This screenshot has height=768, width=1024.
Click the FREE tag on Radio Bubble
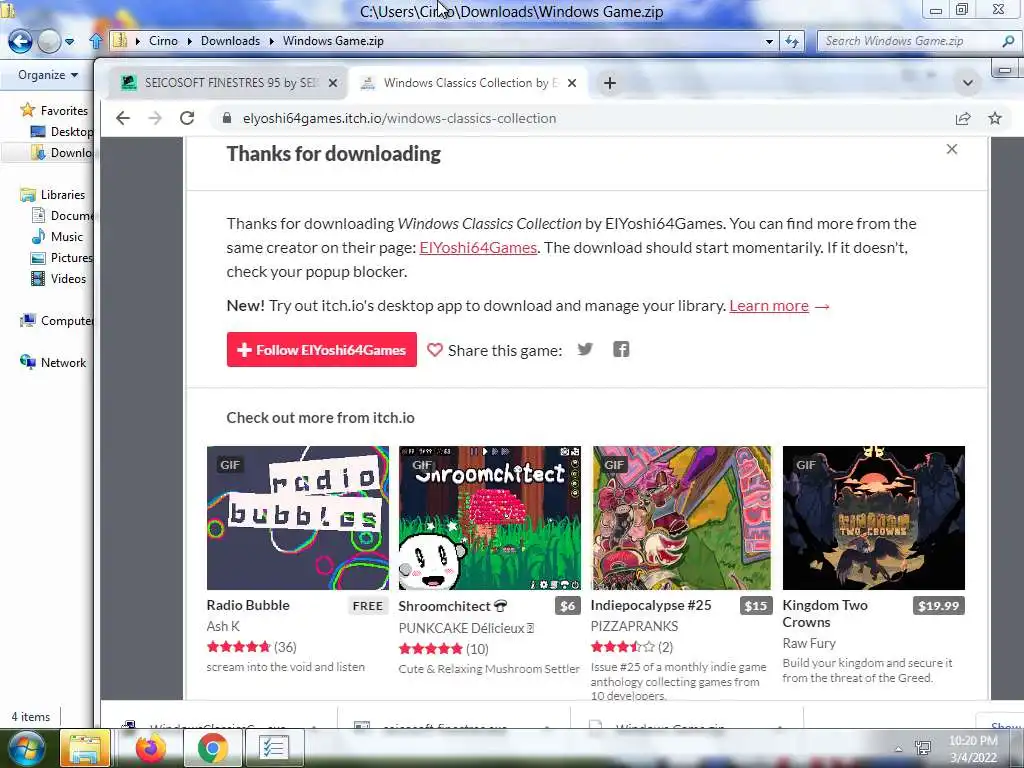pos(368,606)
